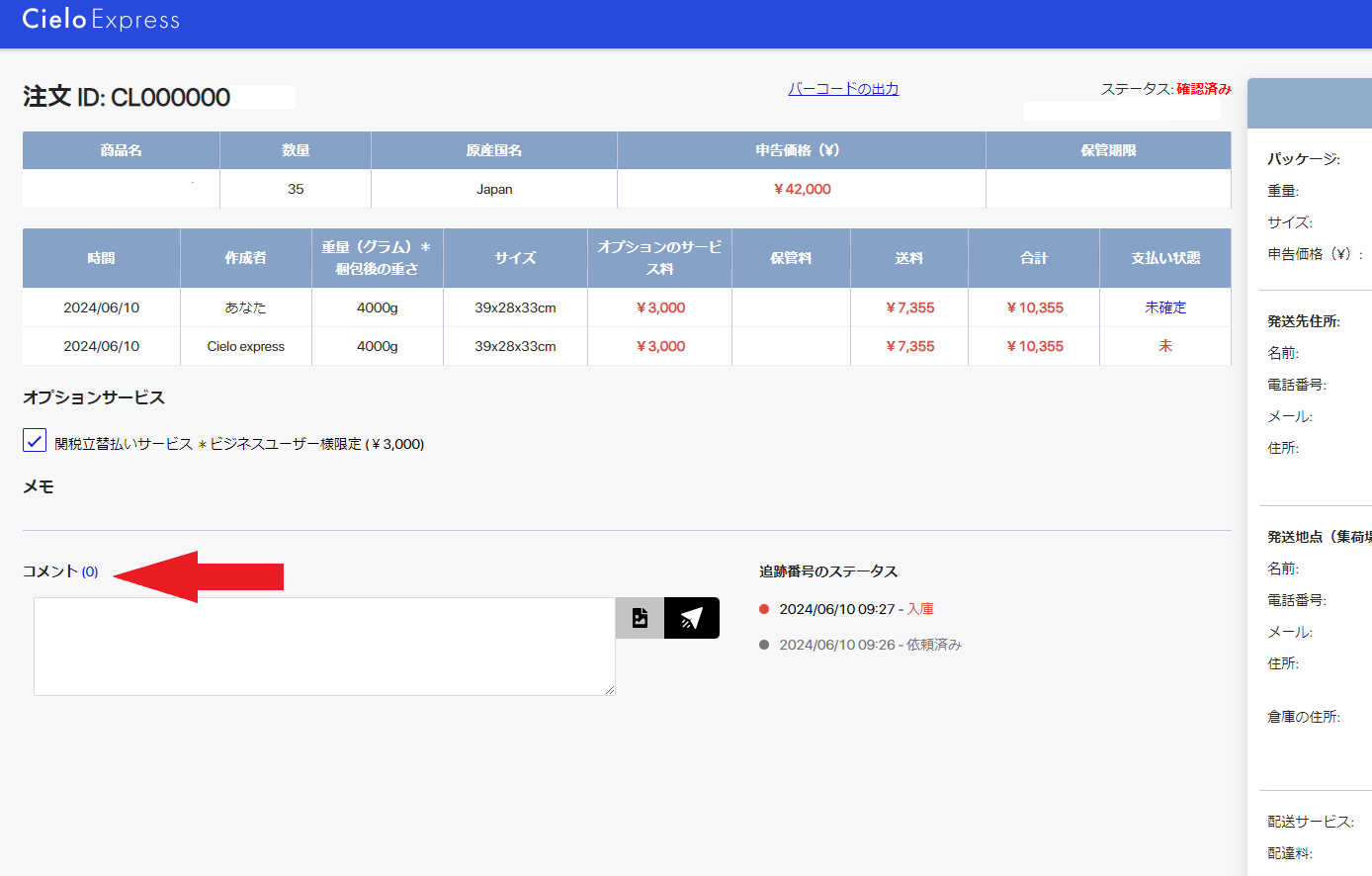1372x876 pixels.
Task: Click 追跡番号のステータス heading
Action: pos(828,571)
